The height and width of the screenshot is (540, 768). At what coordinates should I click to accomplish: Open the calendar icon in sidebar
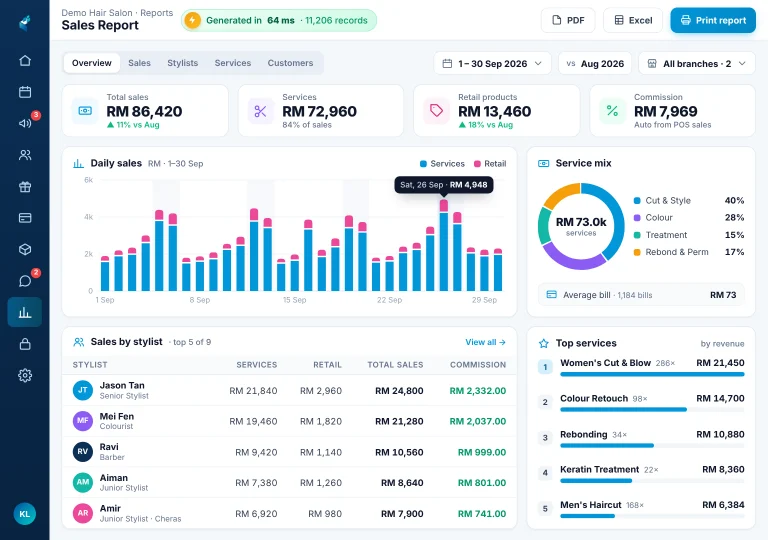pos(25,92)
